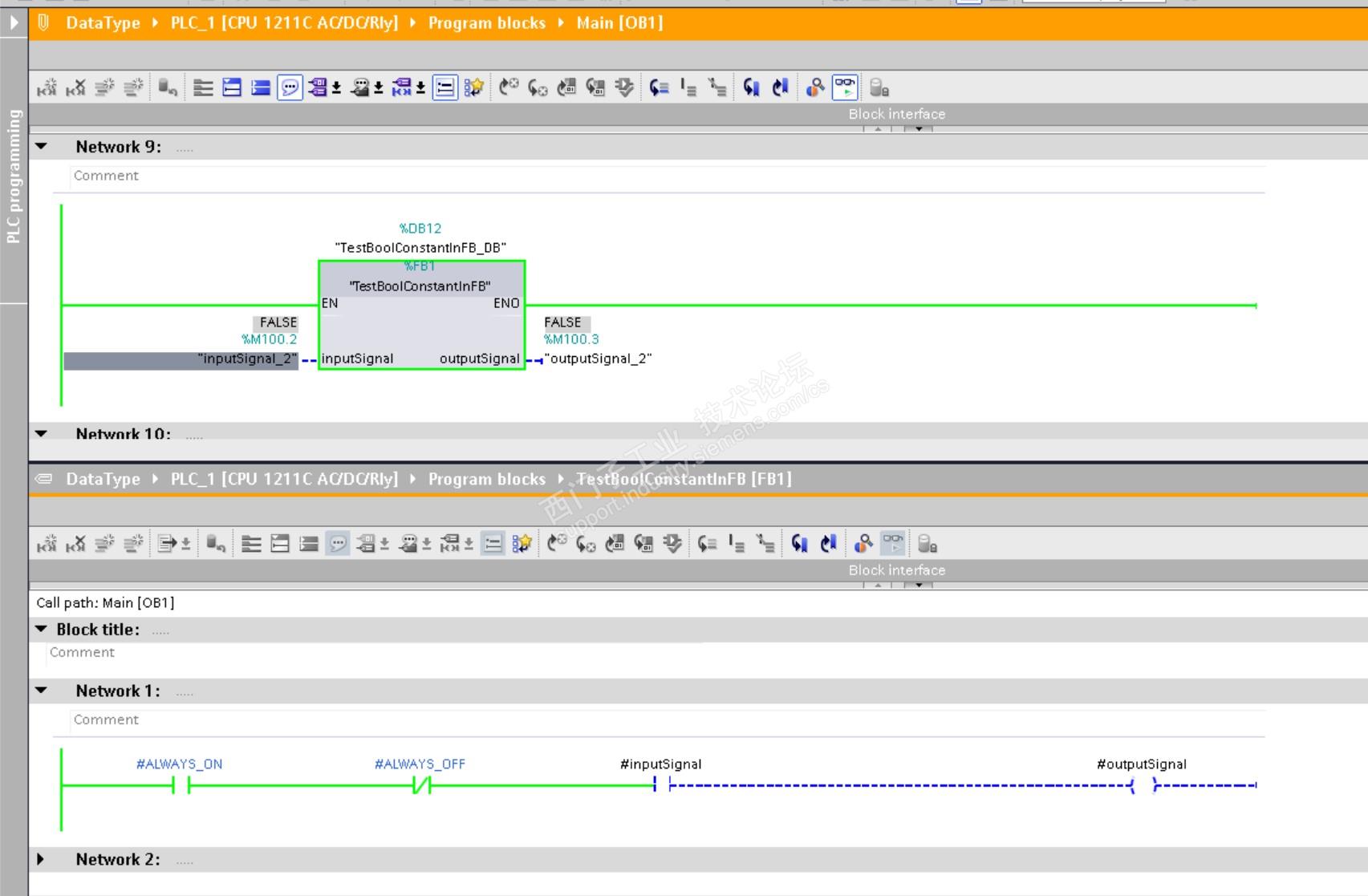Select the "inputSignal_2" operand on the FB call
Viewport: 1368px width, 896px height.
[x=247, y=359]
